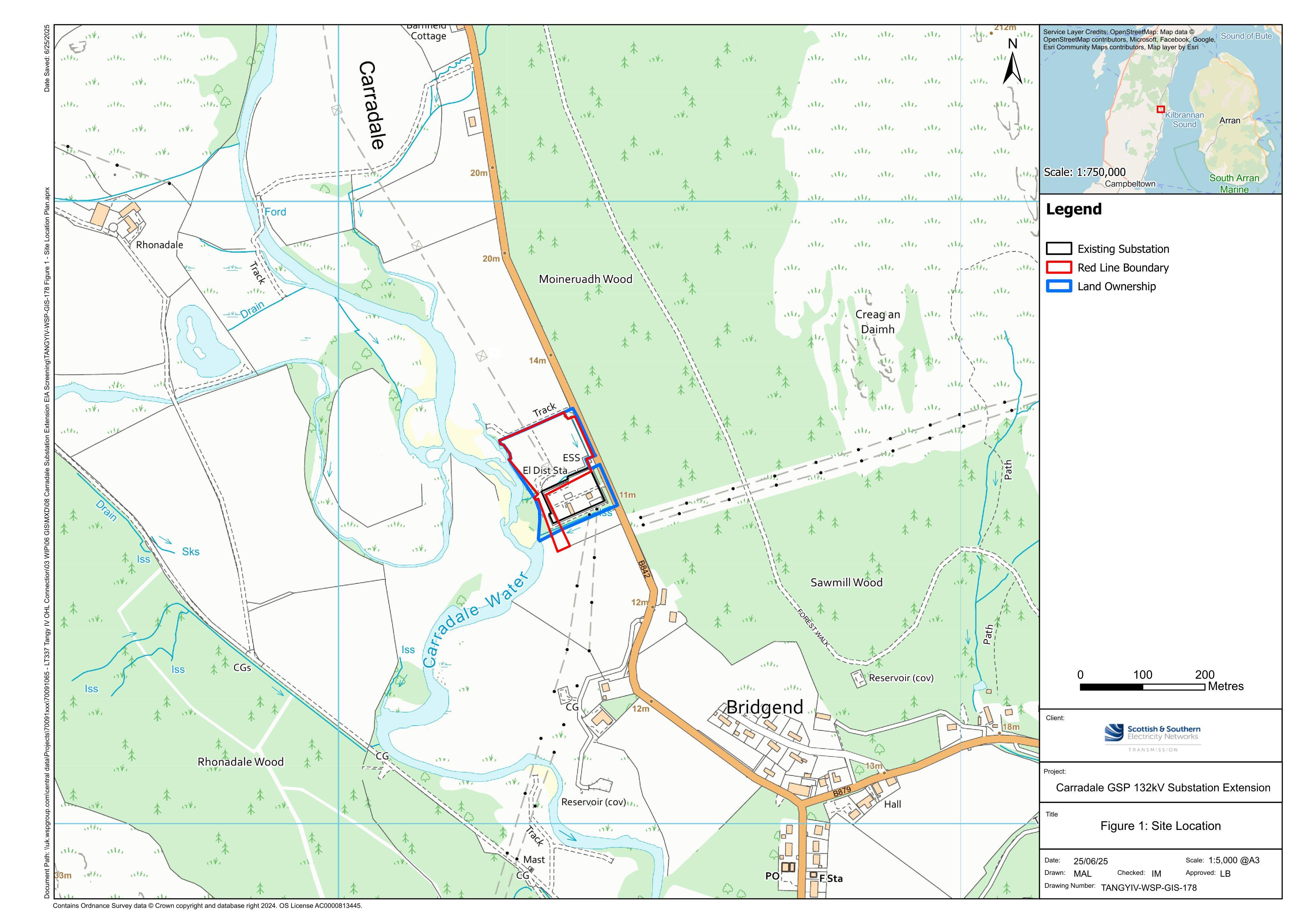The height and width of the screenshot is (924, 1307).
Task: Click the Existing Substation black legend box
Action: pyautogui.click(x=1059, y=248)
